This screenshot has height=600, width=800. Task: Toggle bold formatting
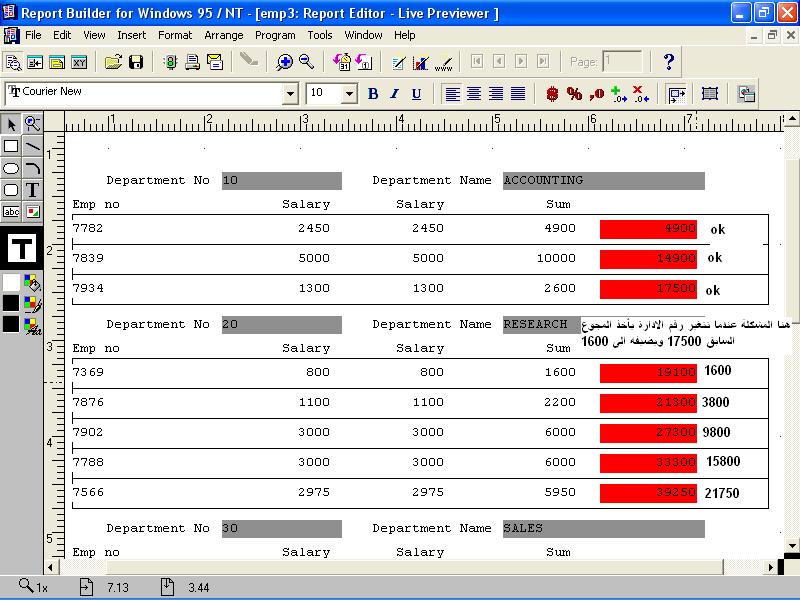pyautogui.click(x=373, y=94)
